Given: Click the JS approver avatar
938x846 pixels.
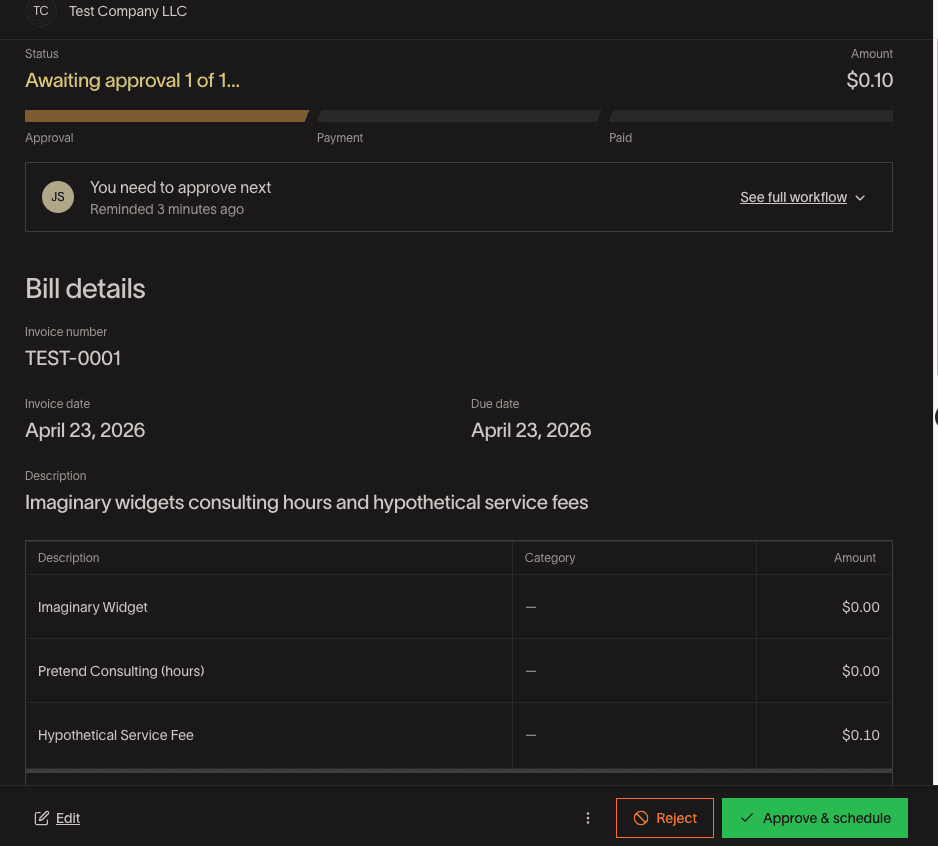Looking at the screenshot, I should coord(58,197).
